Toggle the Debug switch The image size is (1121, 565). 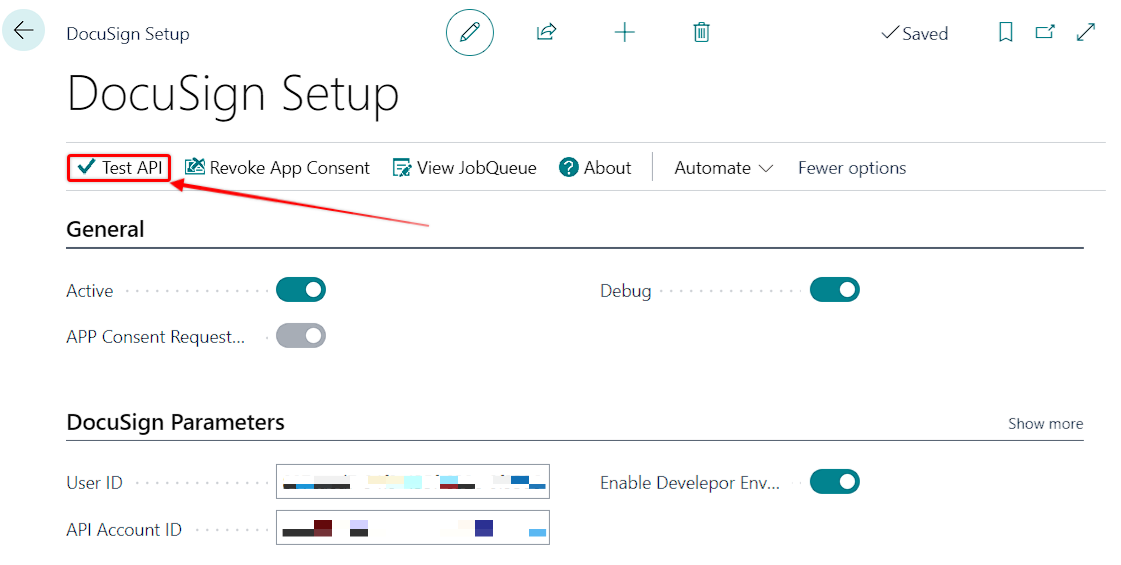coord(834,290)
